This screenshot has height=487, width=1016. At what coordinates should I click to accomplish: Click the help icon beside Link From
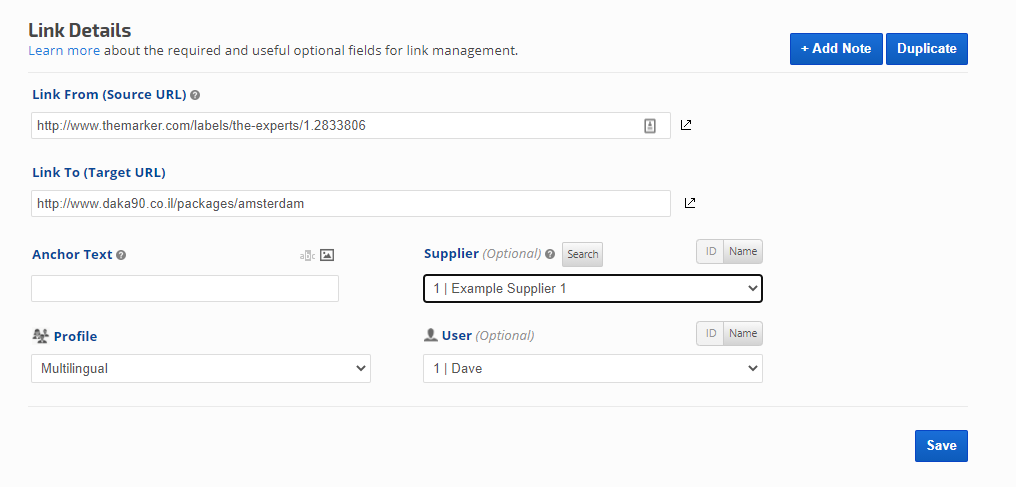click(195, 95)
